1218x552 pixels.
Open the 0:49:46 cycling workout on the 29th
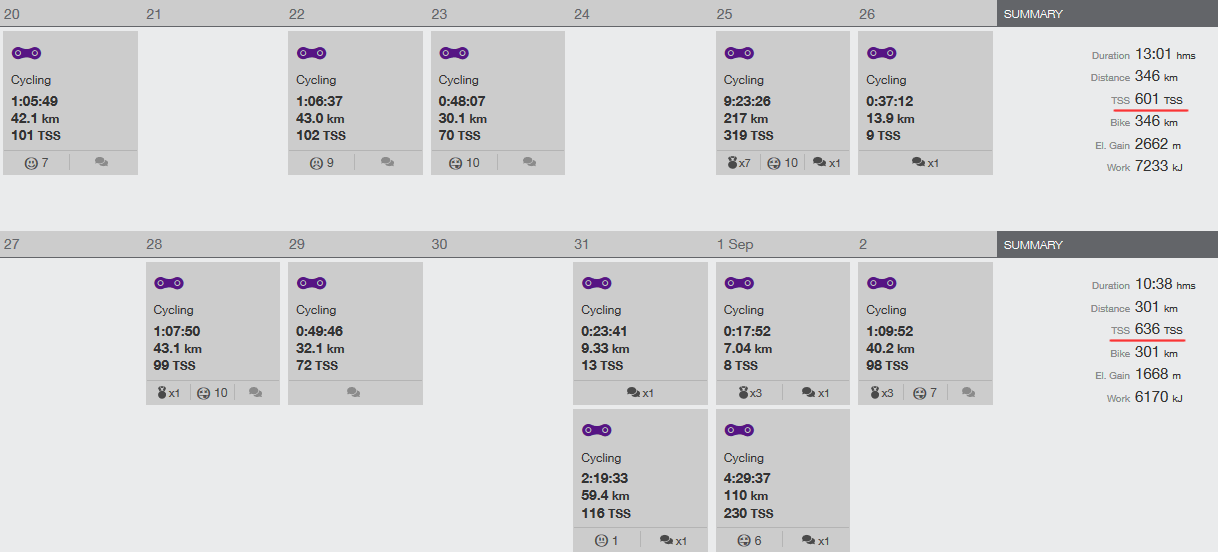tap(355, 333)
